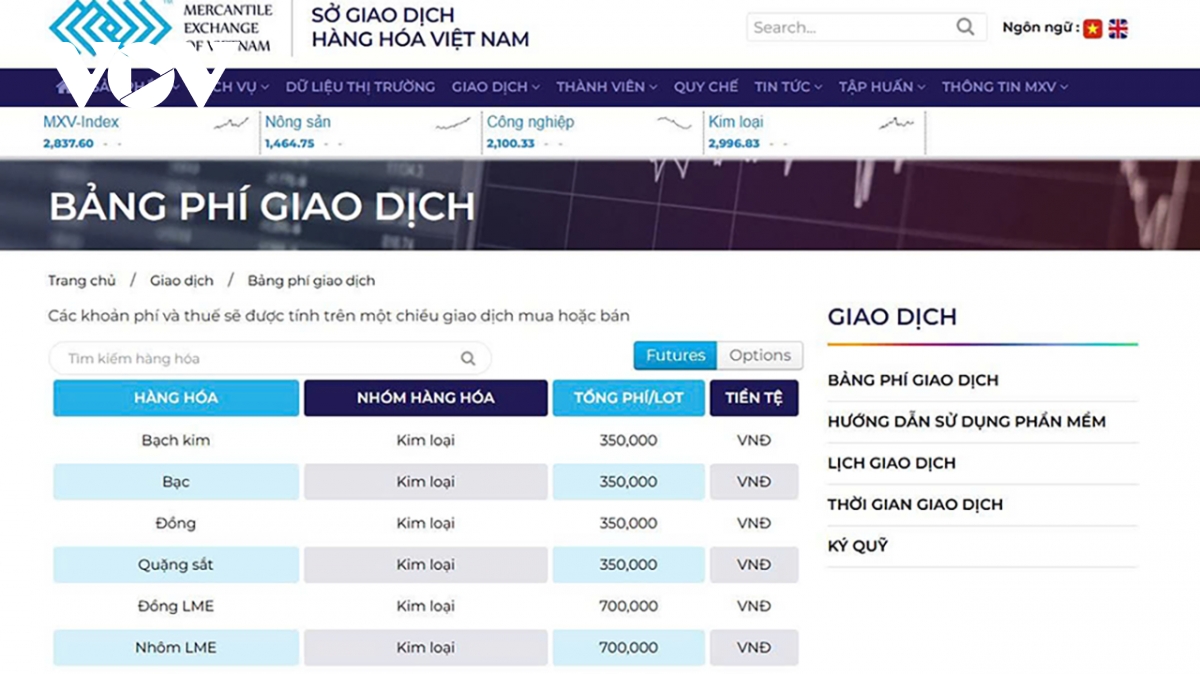This screenshot has width=1200, height=674.
Task: Switch to the Options toggle
Action: pyautogui.click(x=760, y=355)
